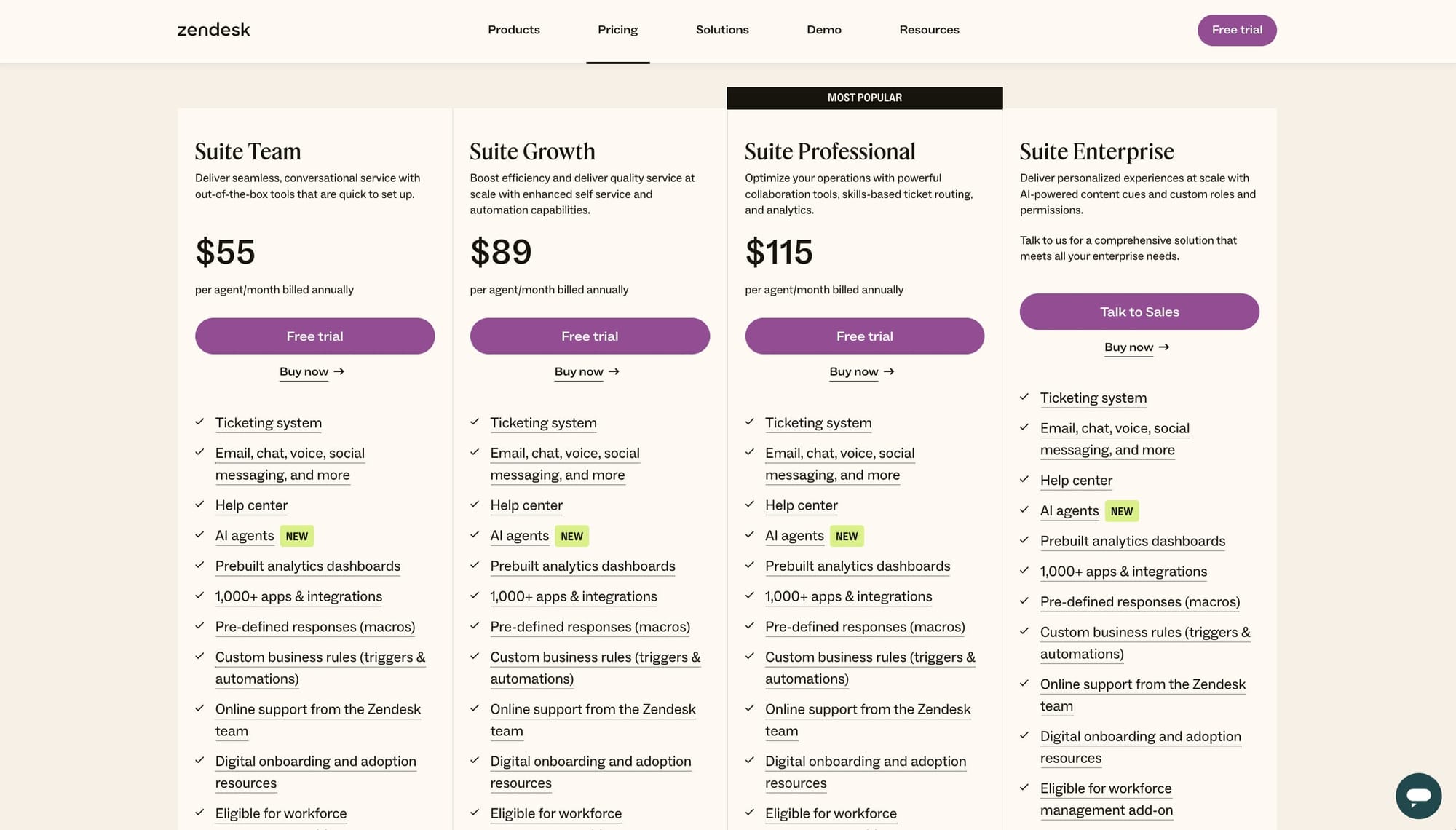Click the NEW badge in Suite Professional
The image size is (1456, 830).
point(846,537)
